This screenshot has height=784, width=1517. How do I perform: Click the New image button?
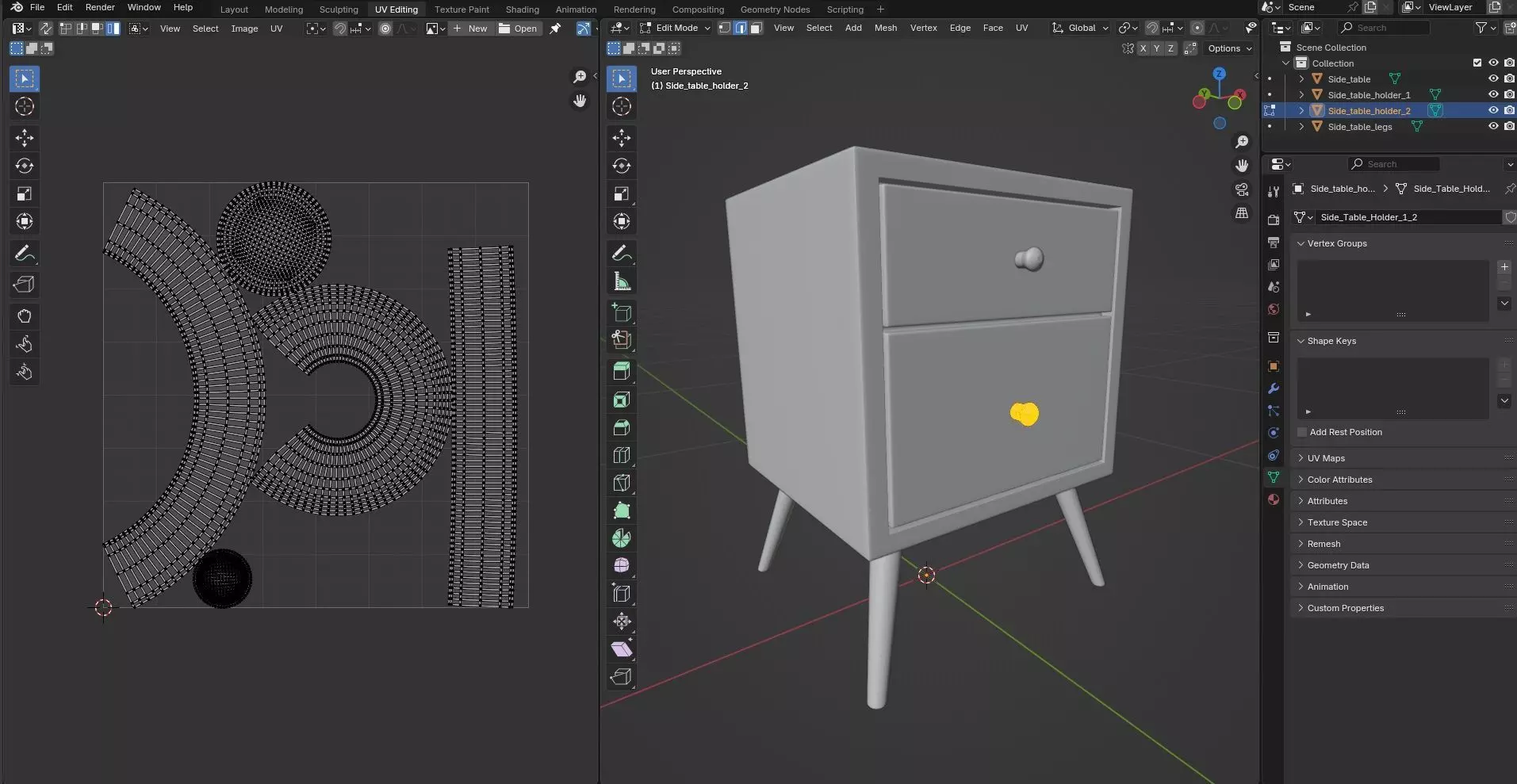[x=470, y=29]
